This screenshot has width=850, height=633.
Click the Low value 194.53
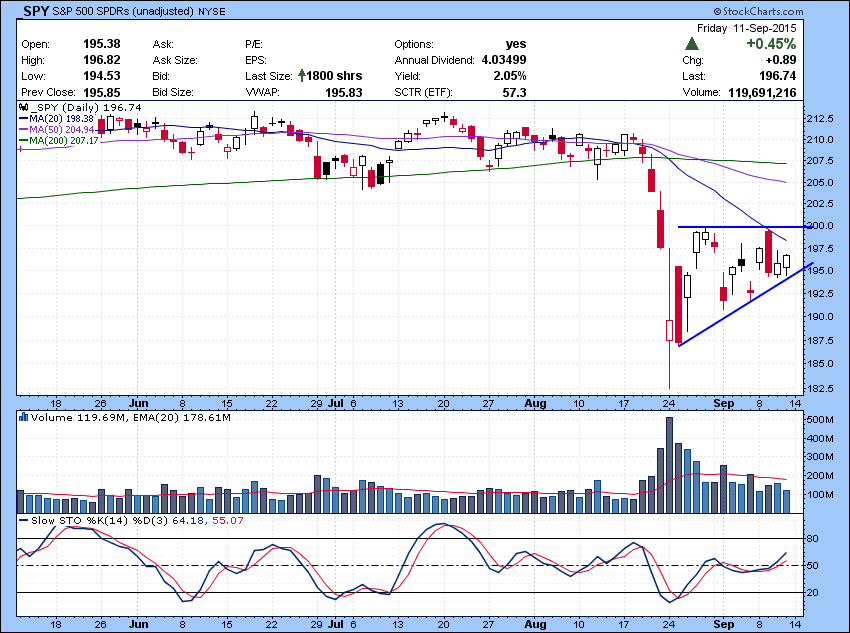102,76
